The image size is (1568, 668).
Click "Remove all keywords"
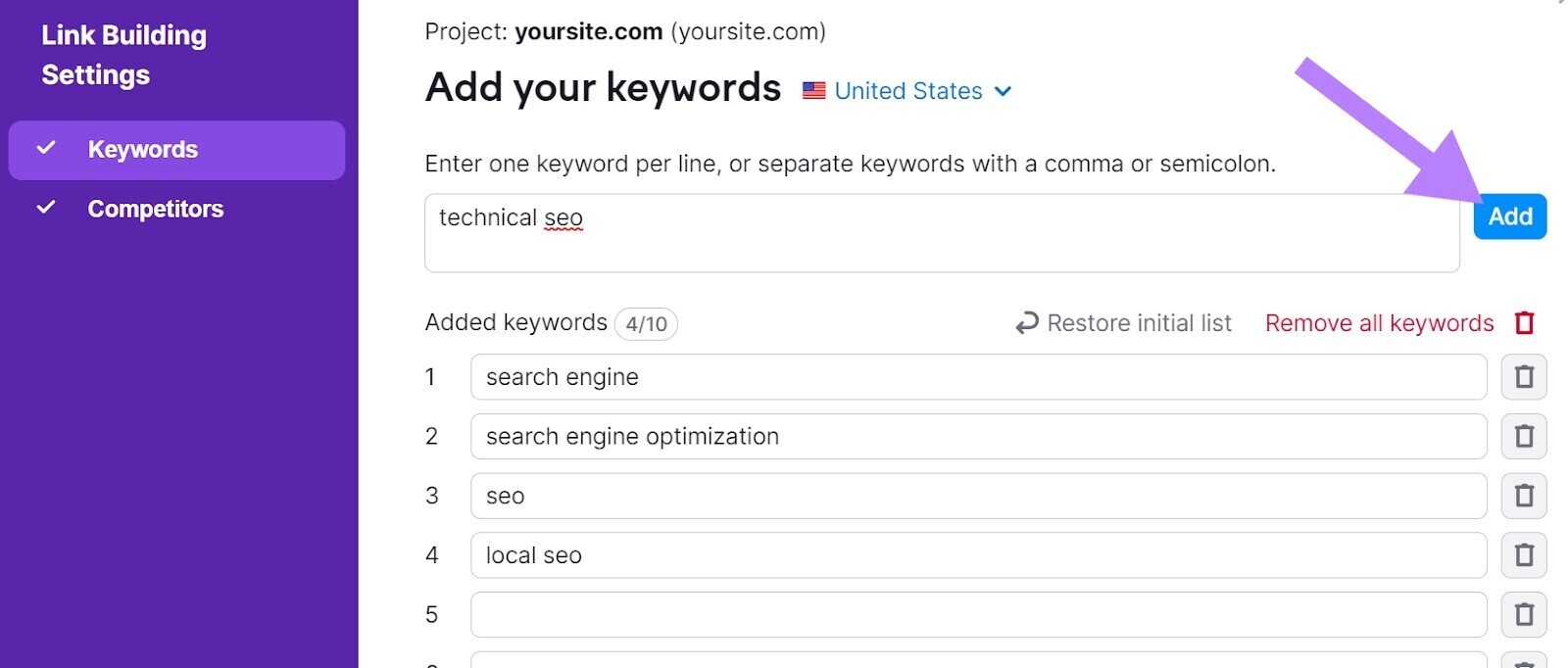click(1379, 322)
